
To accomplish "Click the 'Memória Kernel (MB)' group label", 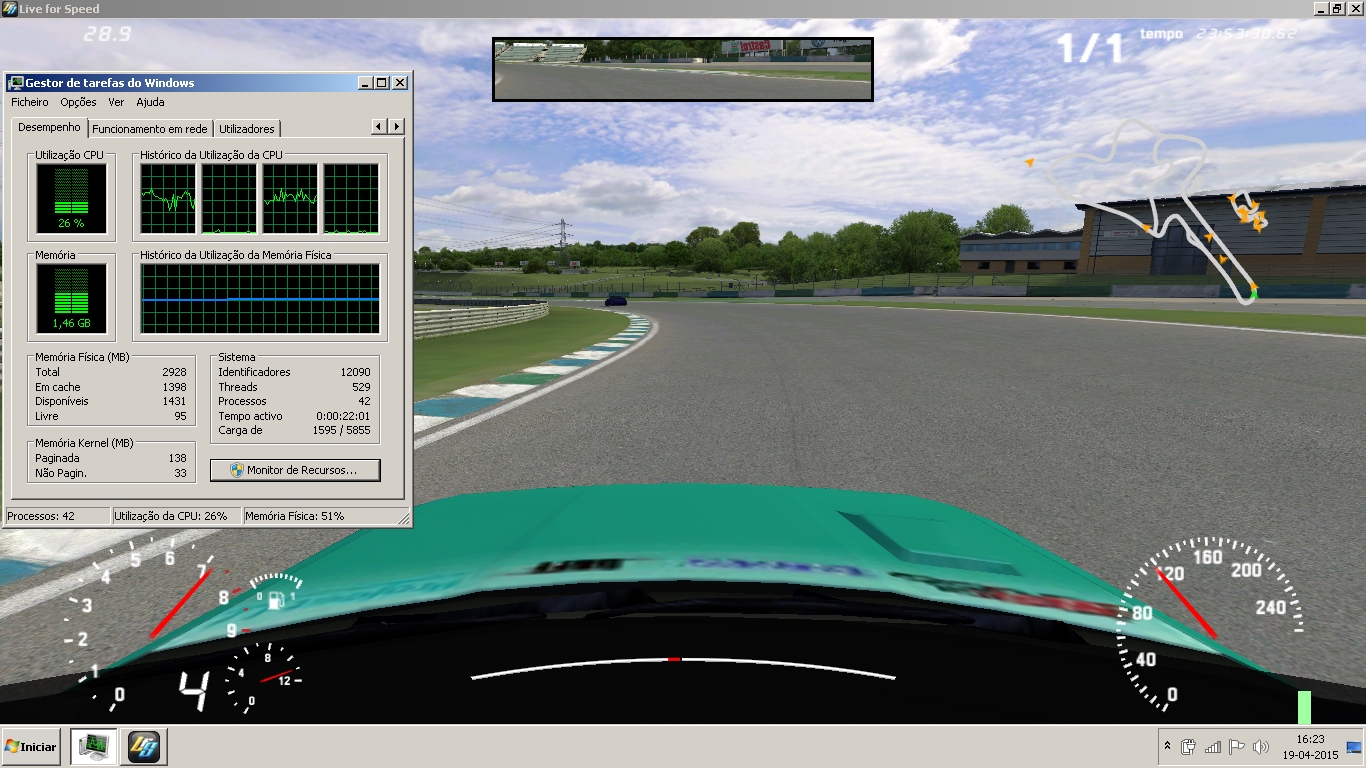I will [84, 443].
